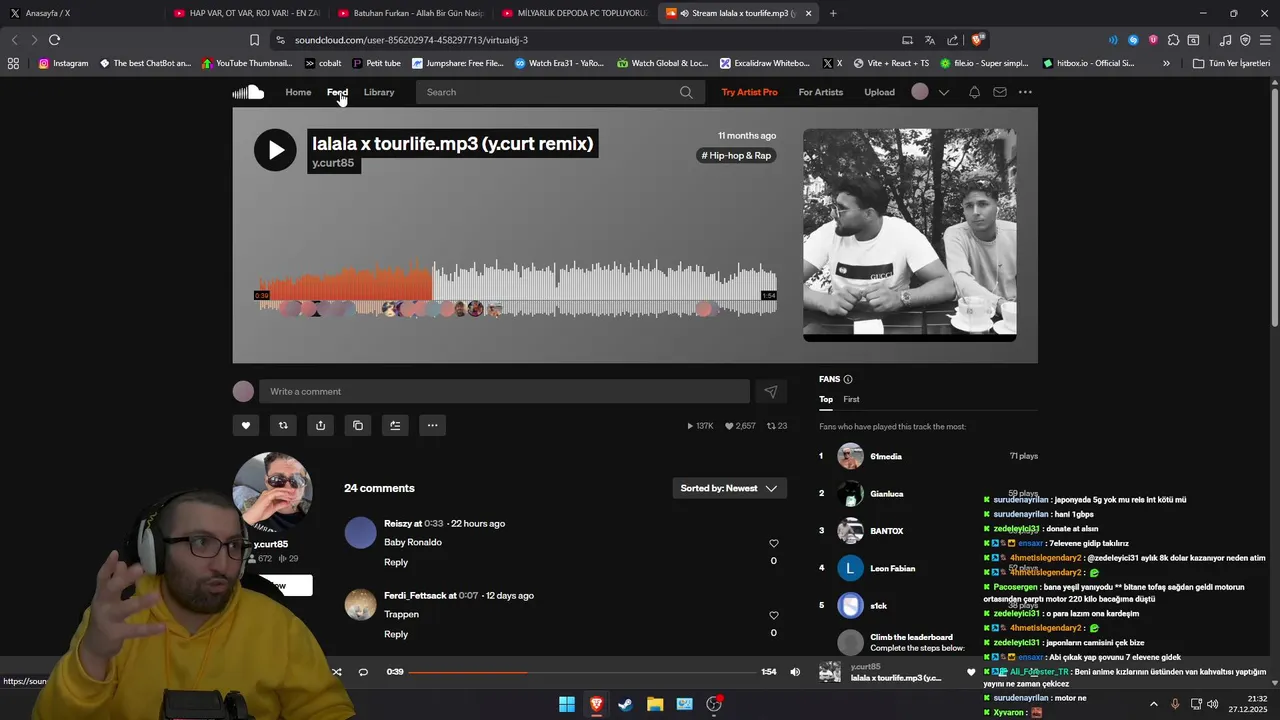The image size is (1280, 720).
Task: Open the three-dot settings menu in header
Action: point(1025,92)
